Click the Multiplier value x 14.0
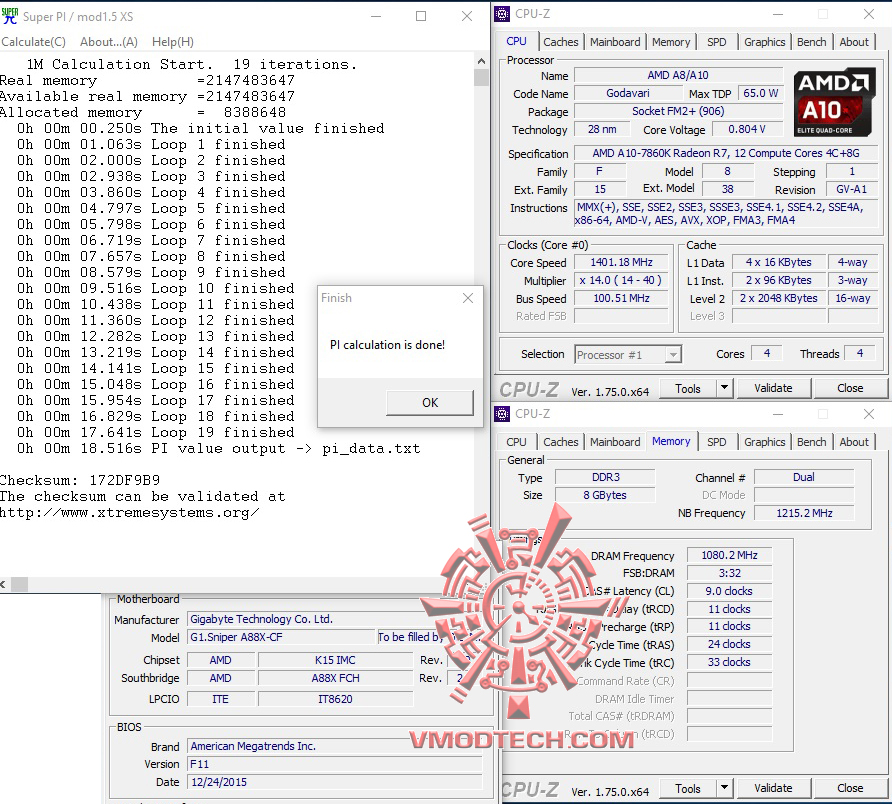The width and height of the screenshot is (892, 804). pos(621,281)
